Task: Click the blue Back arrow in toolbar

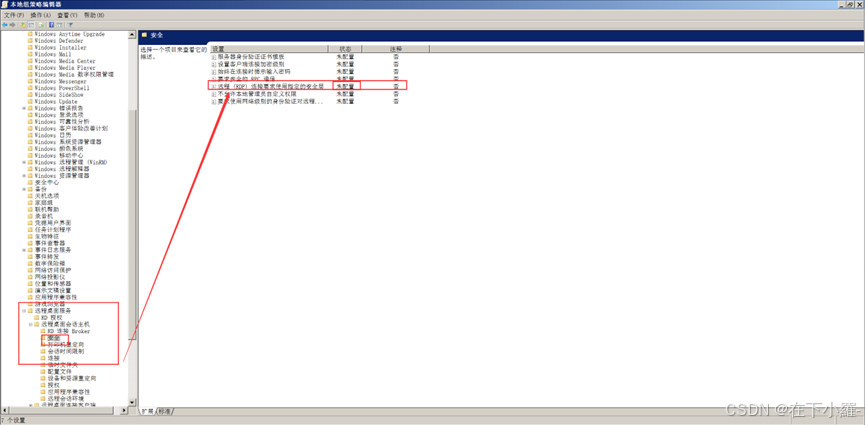Action: point(5,25)
